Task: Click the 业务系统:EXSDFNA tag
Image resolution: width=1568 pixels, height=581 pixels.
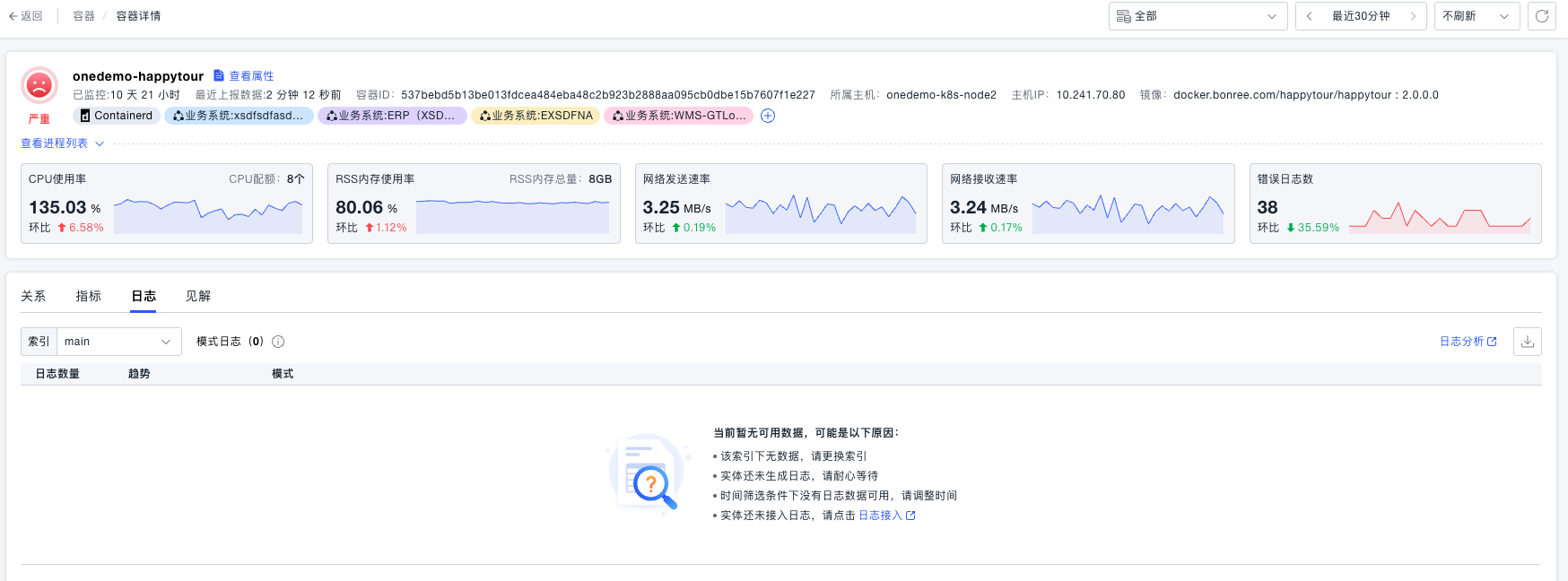Action: pyautogui.click(x=536, y=116)
